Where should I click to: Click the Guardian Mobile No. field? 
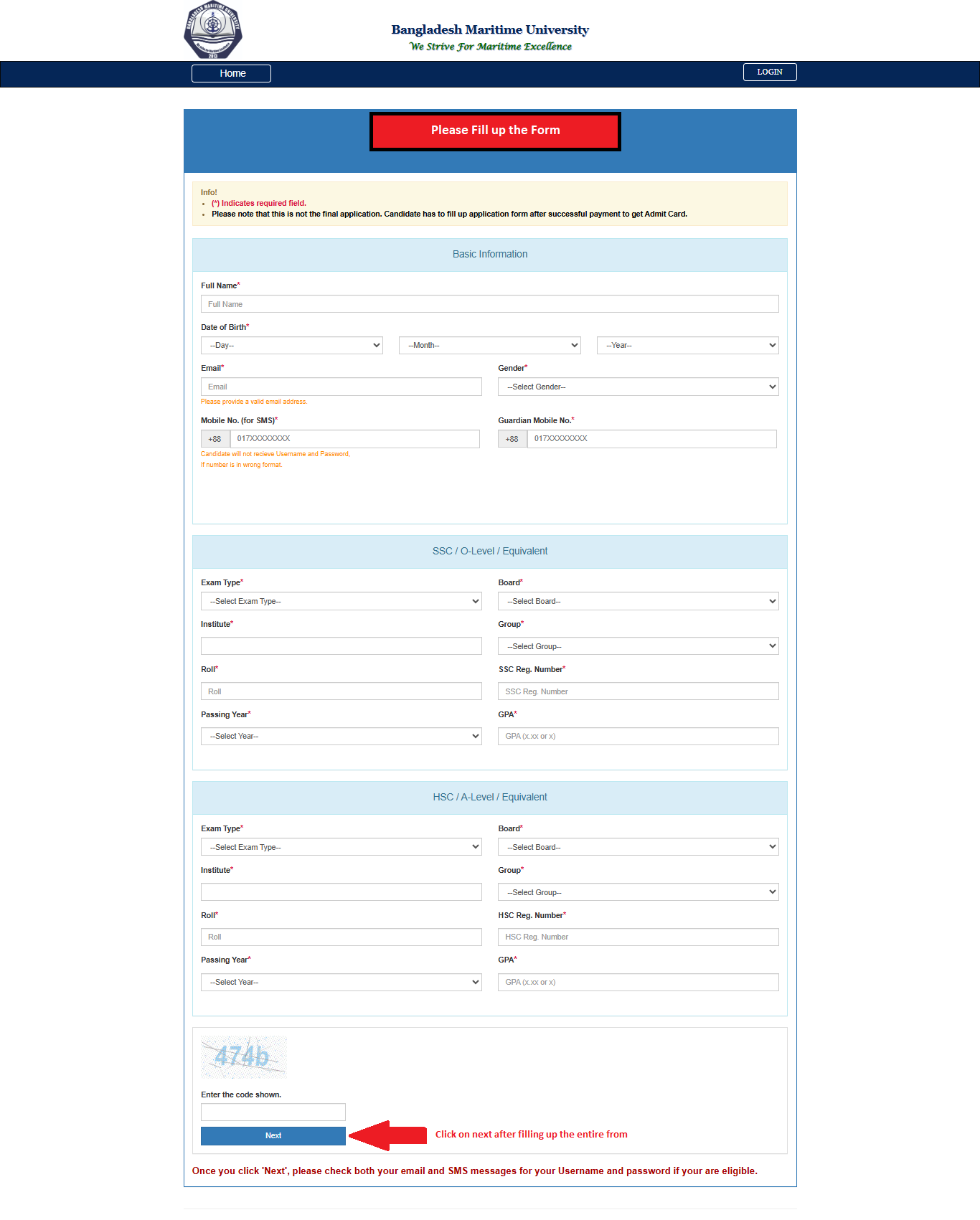pyautogui.click(x=651, y=439)
